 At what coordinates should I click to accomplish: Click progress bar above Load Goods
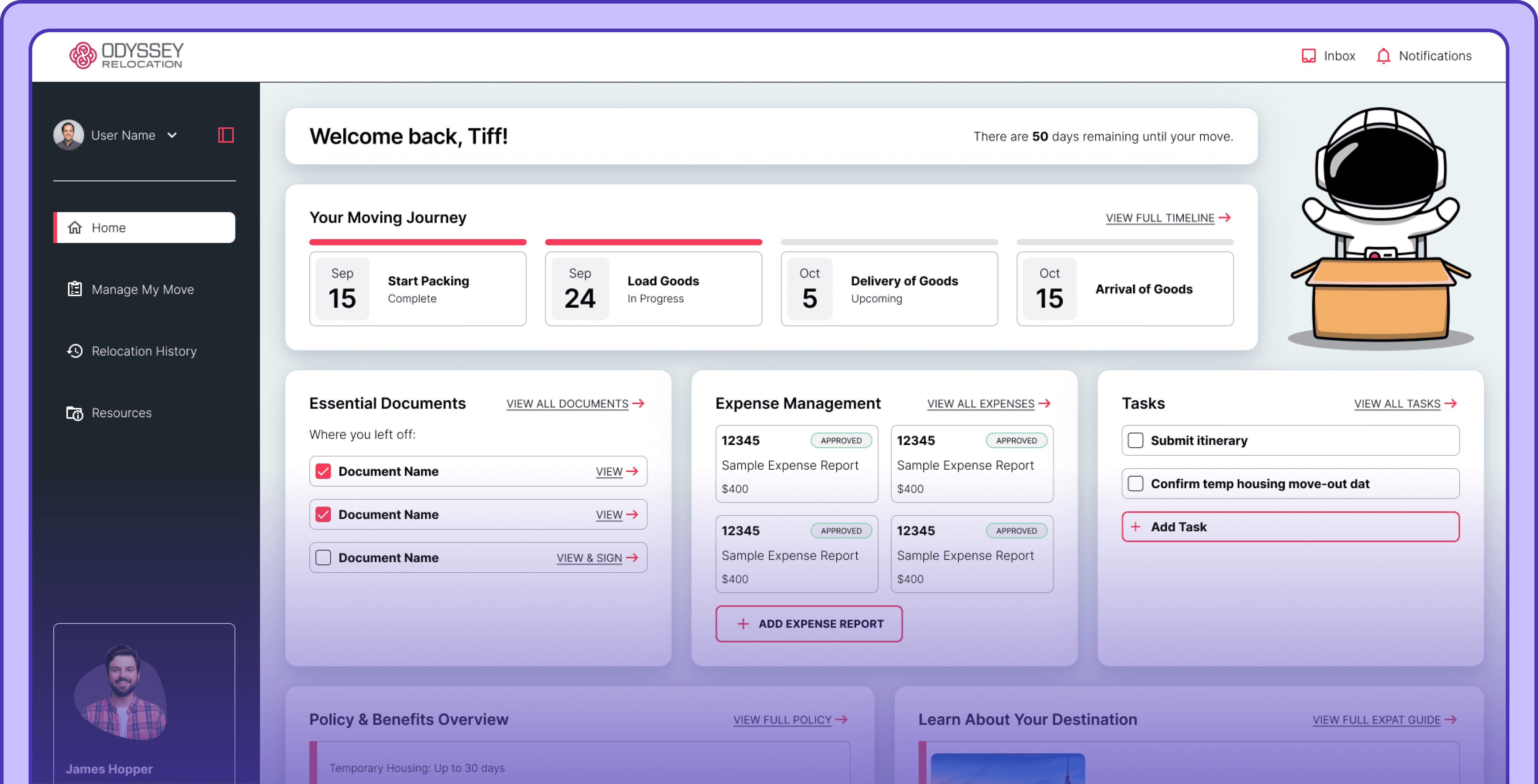pos(653,243)
